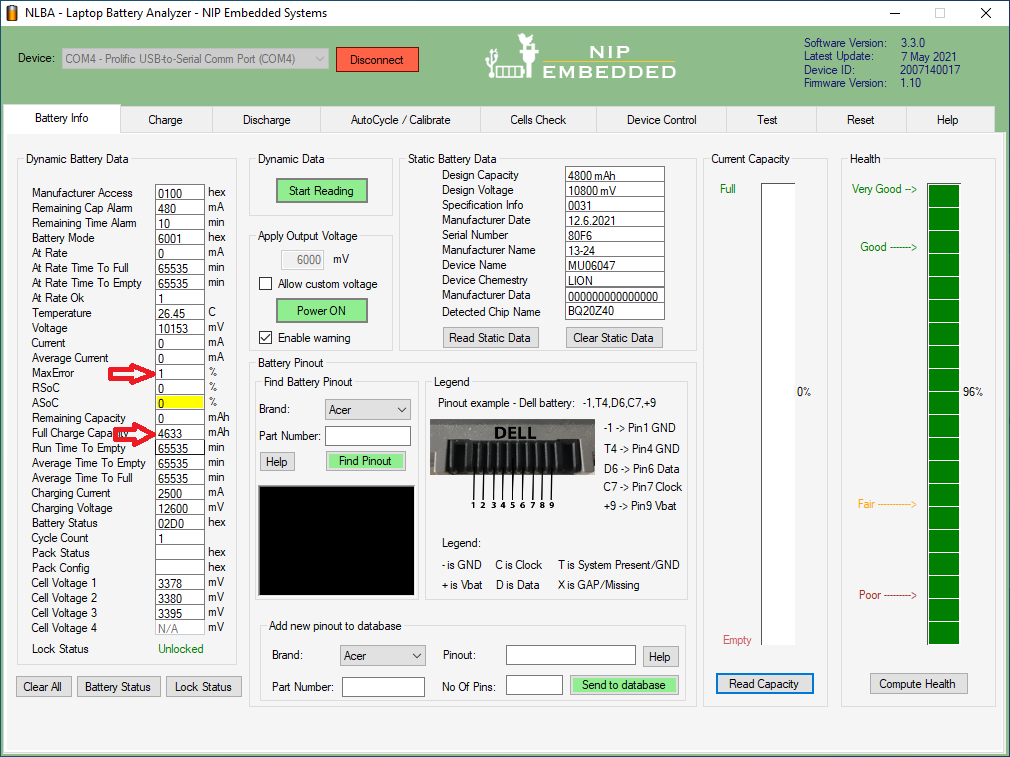Click the Serial Number value 80F6
1010x757 pixels.
(x=615, y=235)
